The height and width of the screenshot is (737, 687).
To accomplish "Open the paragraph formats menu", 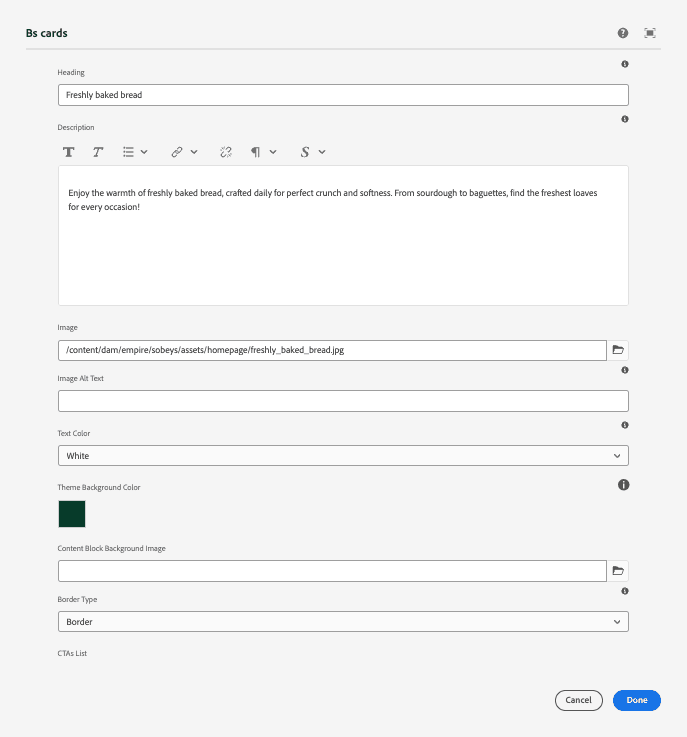I will [263, 152].
